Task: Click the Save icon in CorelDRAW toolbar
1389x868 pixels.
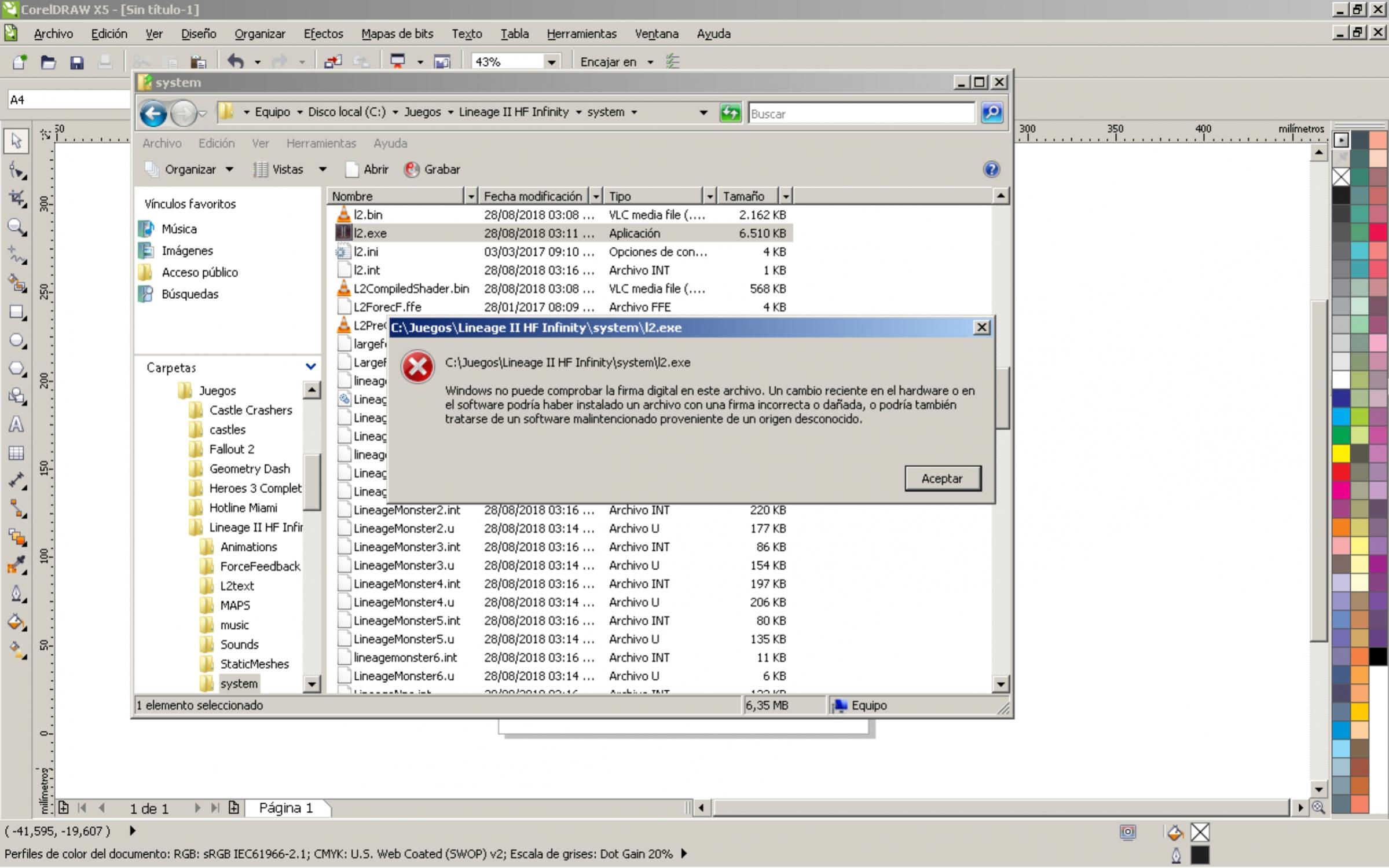Action: click(x=76, y=61)
